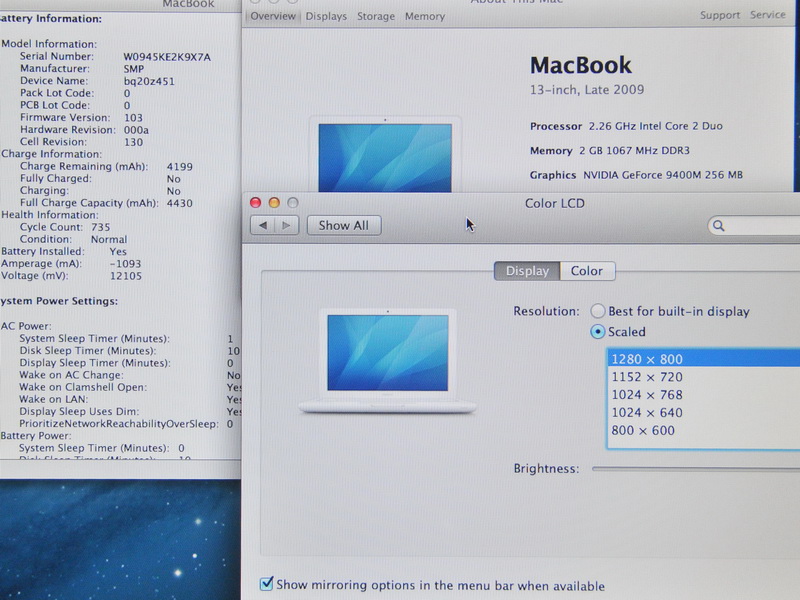Switch to the Display tab
This screenshot has width=800, height=600.
[527, 271]
